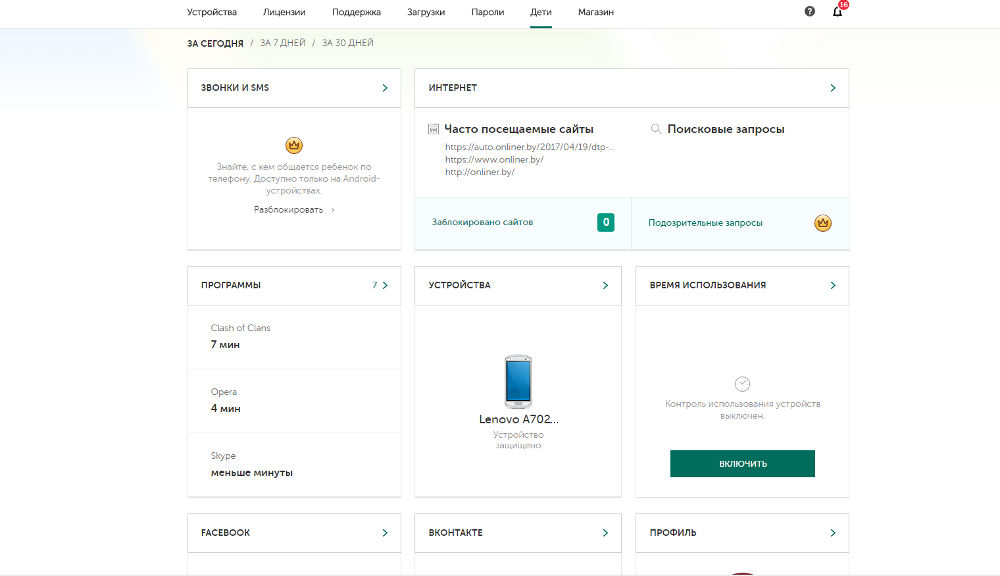Image resolution: width=1000 pixels, height=576 pixels.
Task: Click the help question mark icon
Action: (x=809, y=12)
